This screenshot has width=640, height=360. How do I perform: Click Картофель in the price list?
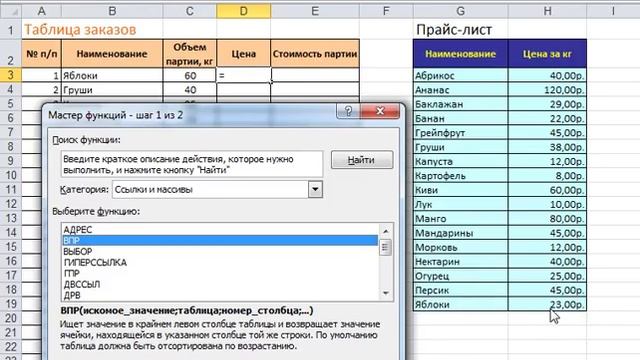pyautogui.click(x=460, y=175)
